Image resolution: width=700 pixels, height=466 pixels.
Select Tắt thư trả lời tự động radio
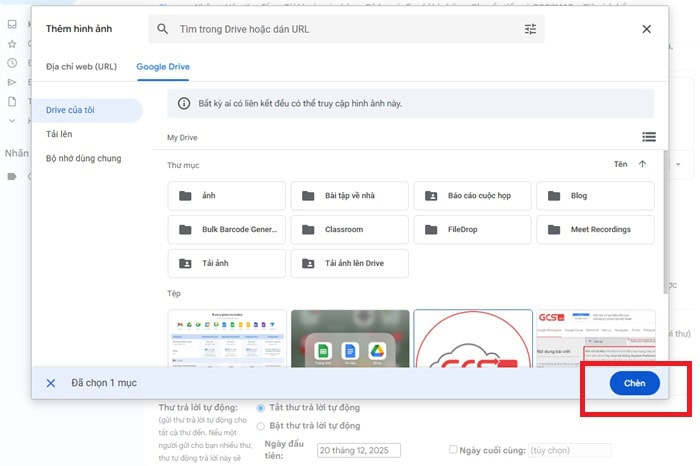(x=261, y=408)
